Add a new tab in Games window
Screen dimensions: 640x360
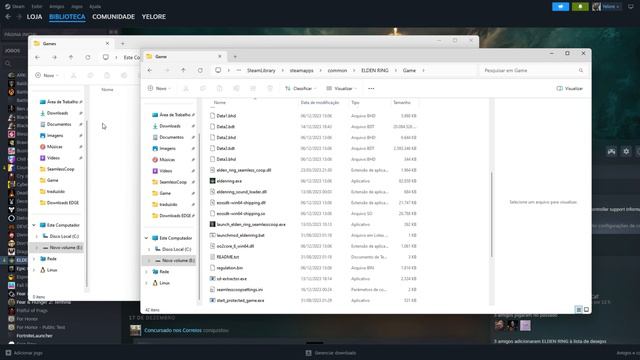tap(122, 44)
